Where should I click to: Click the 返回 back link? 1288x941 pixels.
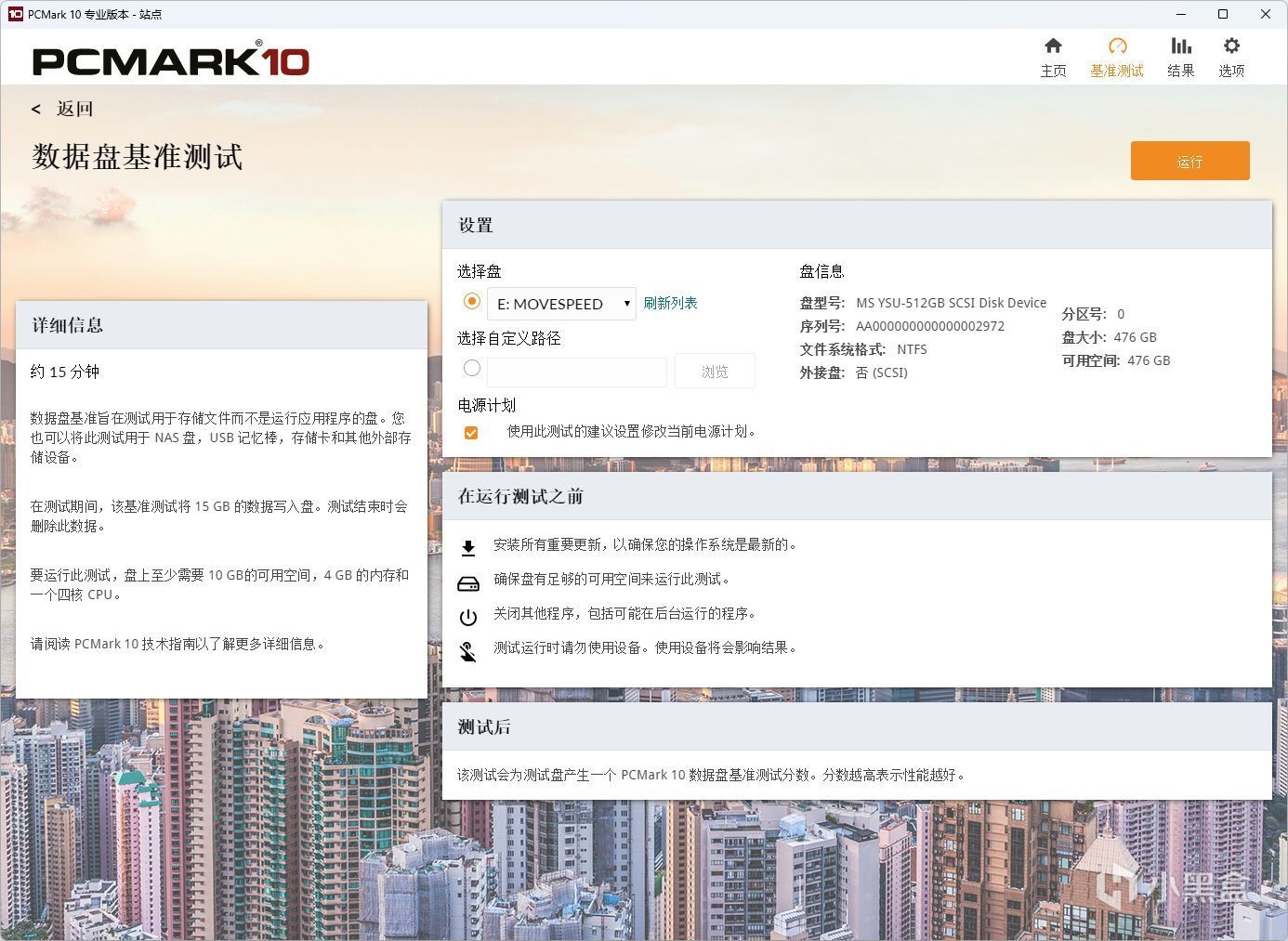click(74, 109)
